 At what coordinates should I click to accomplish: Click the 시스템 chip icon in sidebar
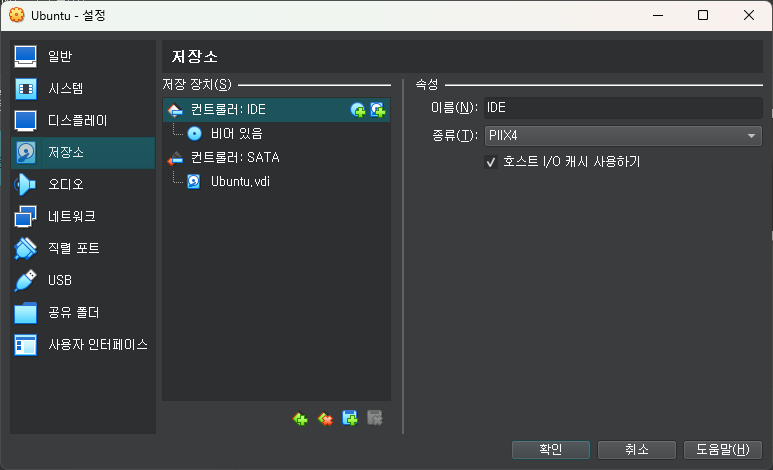pos(26,89)
